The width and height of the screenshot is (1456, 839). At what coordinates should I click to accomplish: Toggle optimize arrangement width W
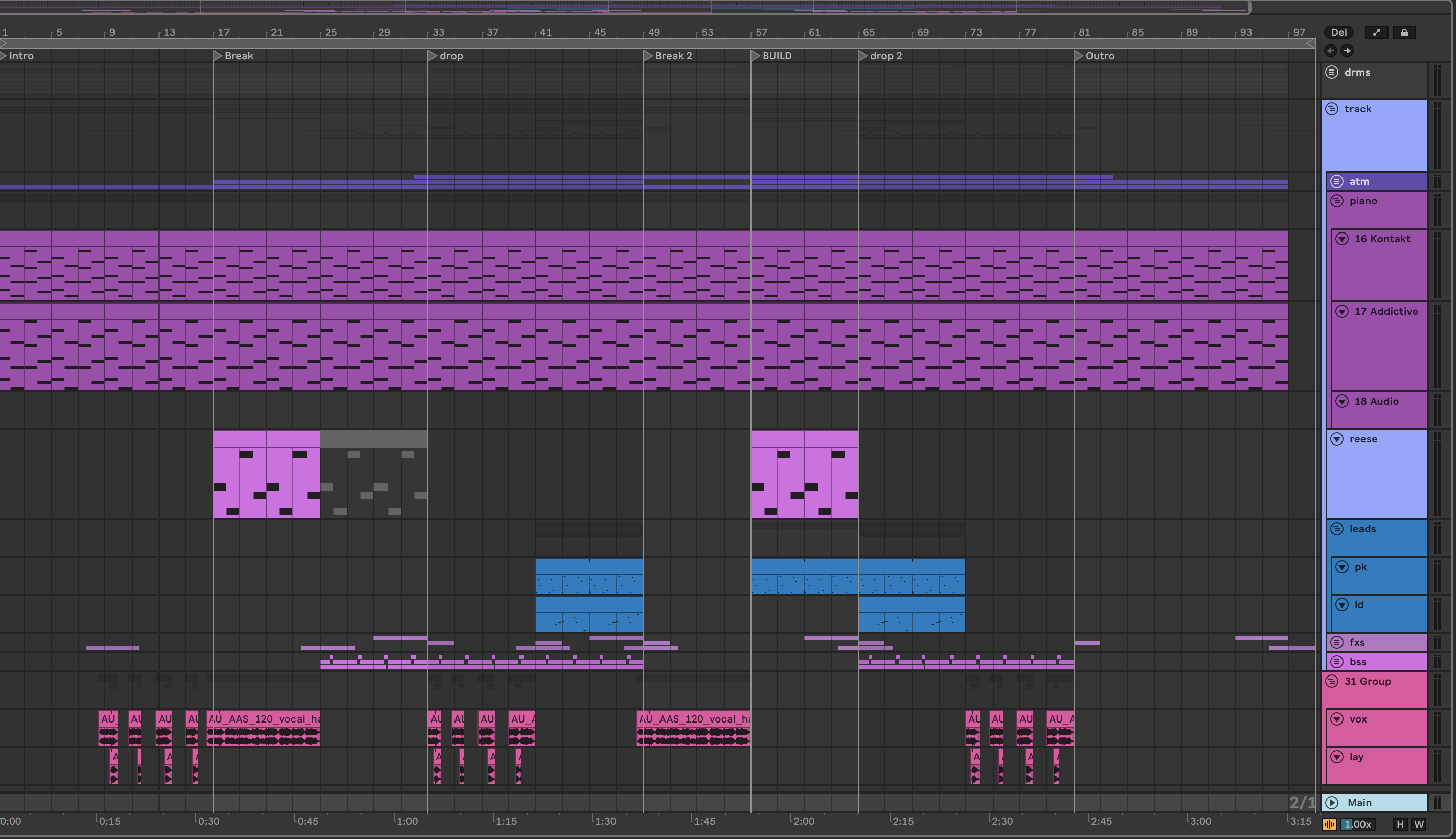(1419, 824)
